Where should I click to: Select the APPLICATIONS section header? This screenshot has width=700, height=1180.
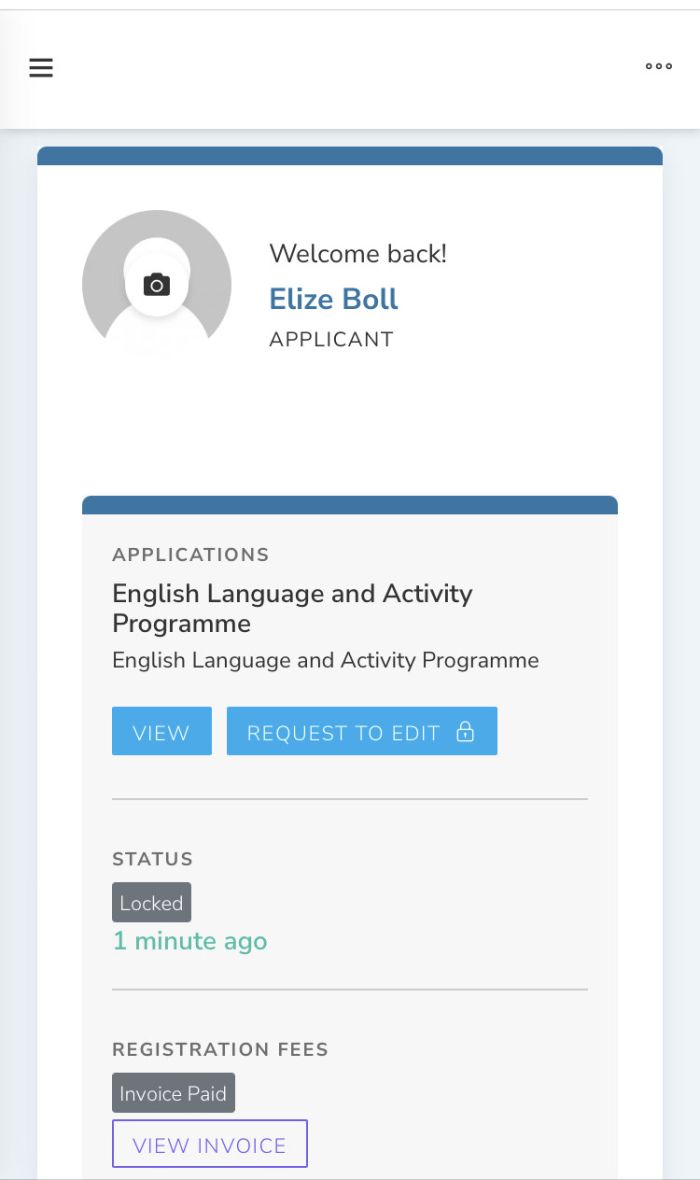(191, 554)
